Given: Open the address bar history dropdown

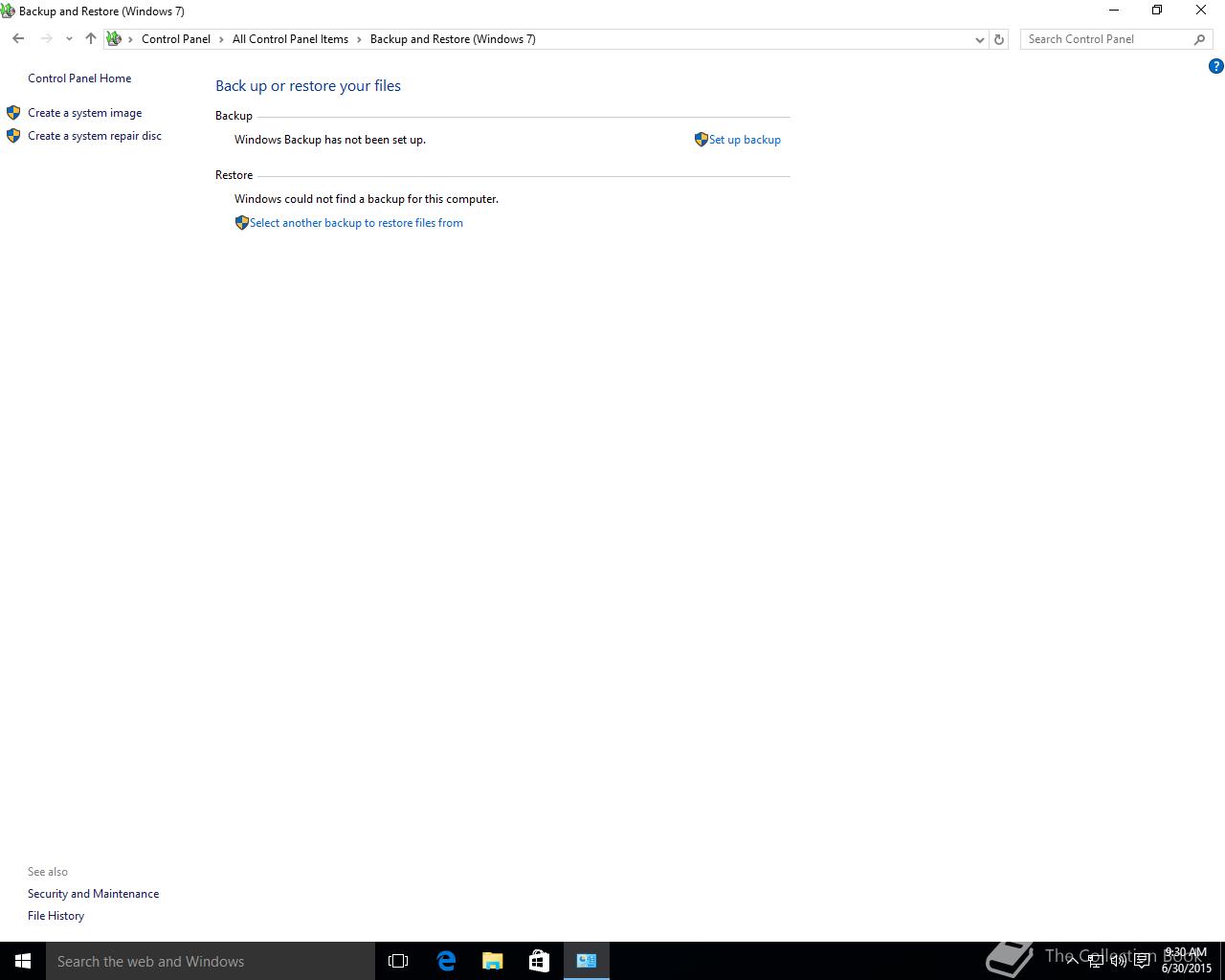Looking at the screenshot, I should [979, 39].
